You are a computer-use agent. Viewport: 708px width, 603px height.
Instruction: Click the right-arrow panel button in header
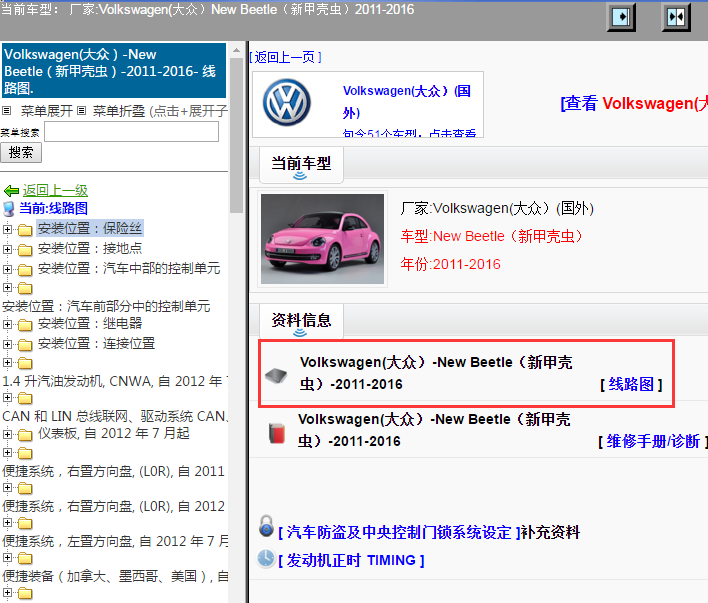621,17
